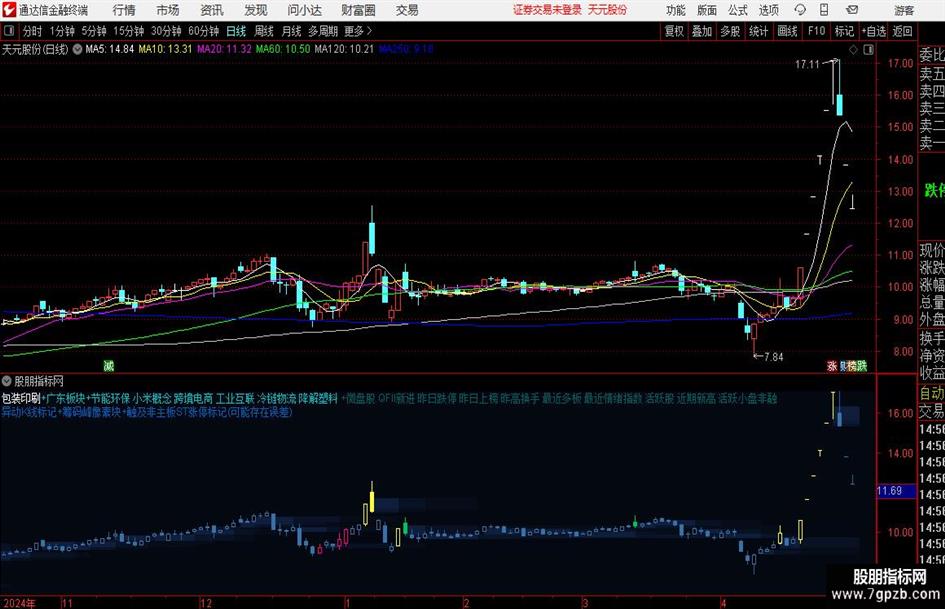Click the 游客 guest account label
This screenshot has width=945, height=609.
click(x=904, y=10)
